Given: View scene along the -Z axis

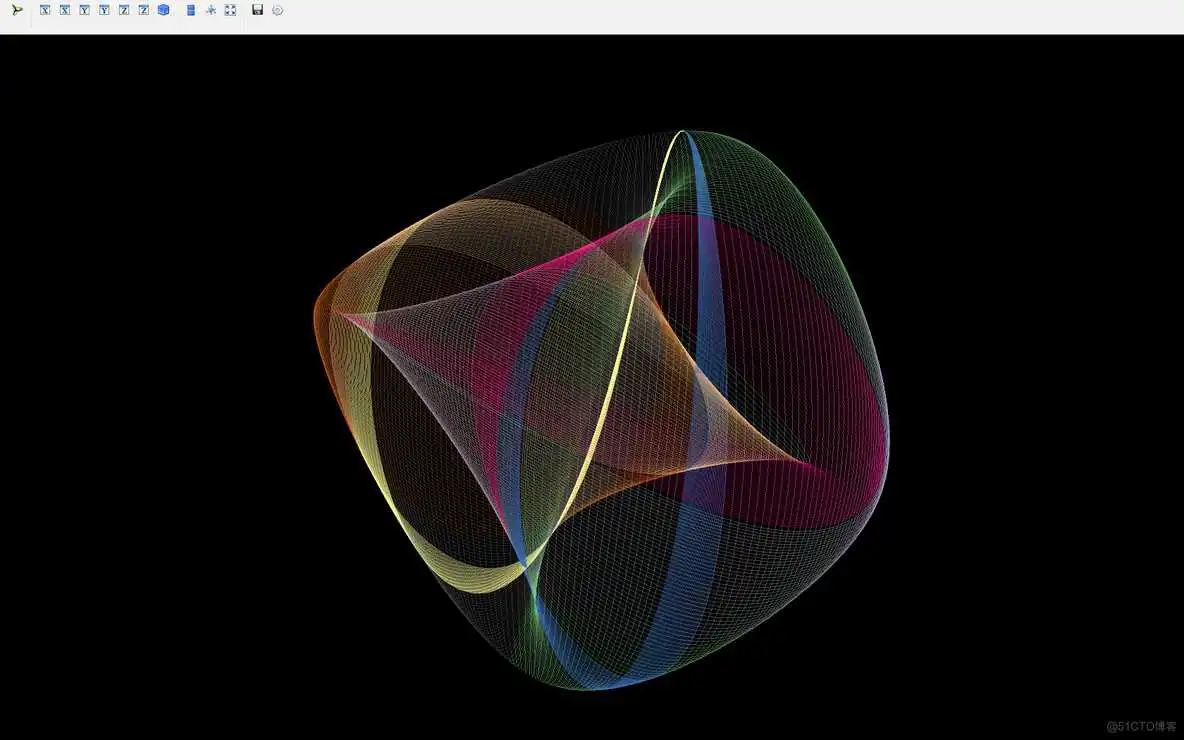Looking at the screenshot, I should [143, 10].
